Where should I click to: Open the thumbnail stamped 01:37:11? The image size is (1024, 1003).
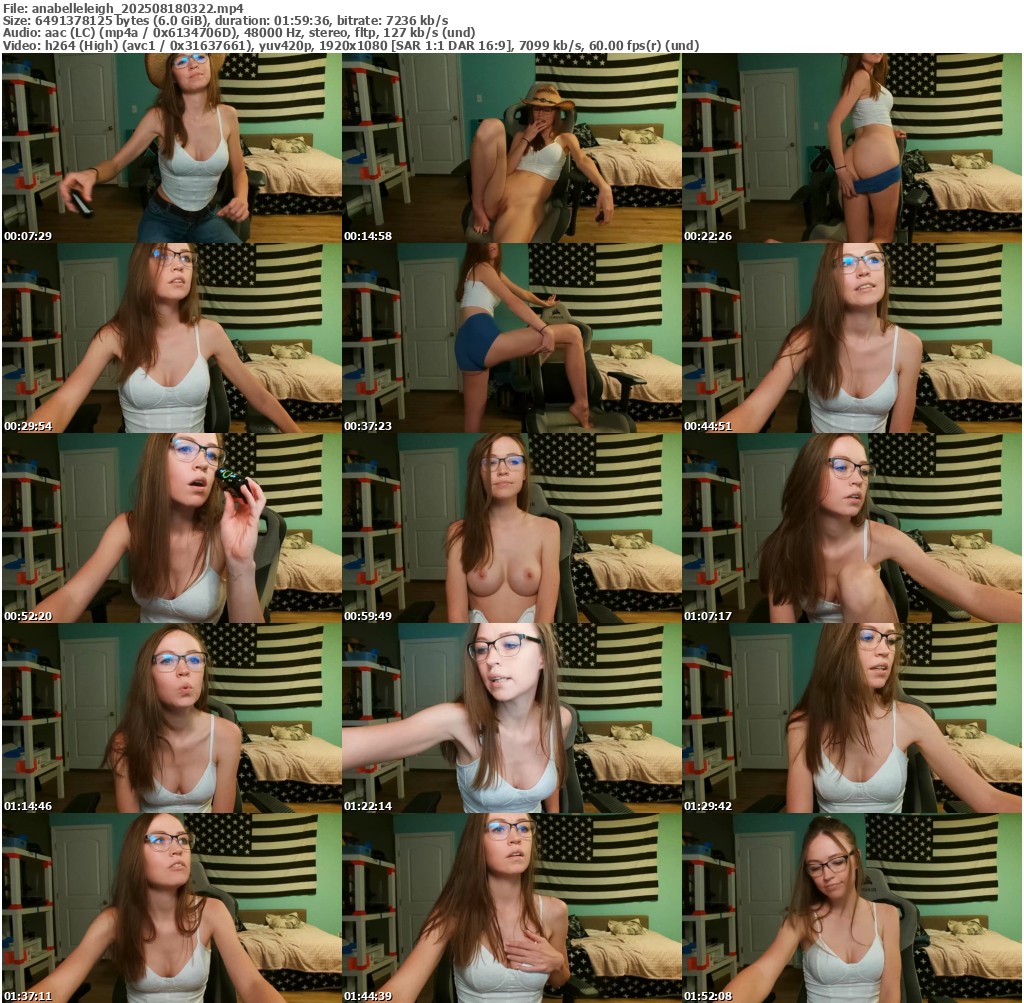tap(172, 908)
